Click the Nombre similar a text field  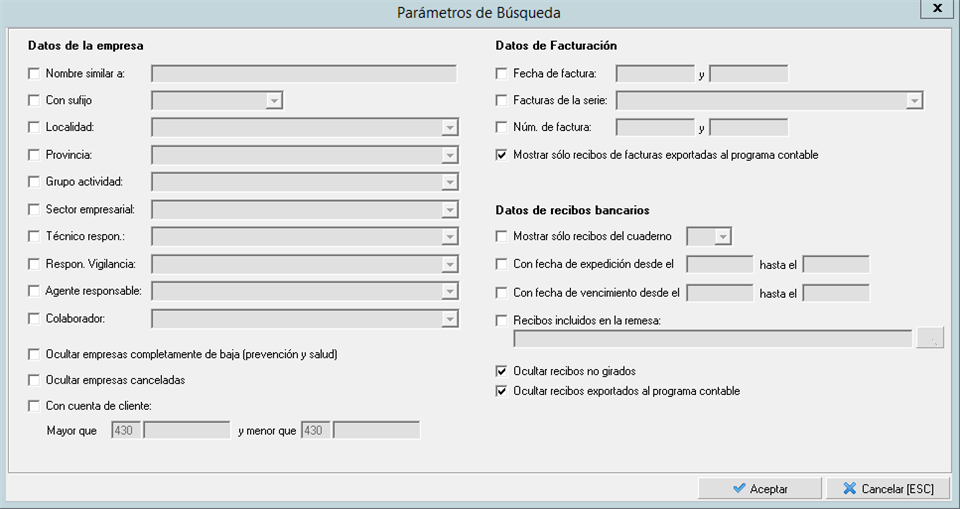pyautogui.click(x=303, y=73)
